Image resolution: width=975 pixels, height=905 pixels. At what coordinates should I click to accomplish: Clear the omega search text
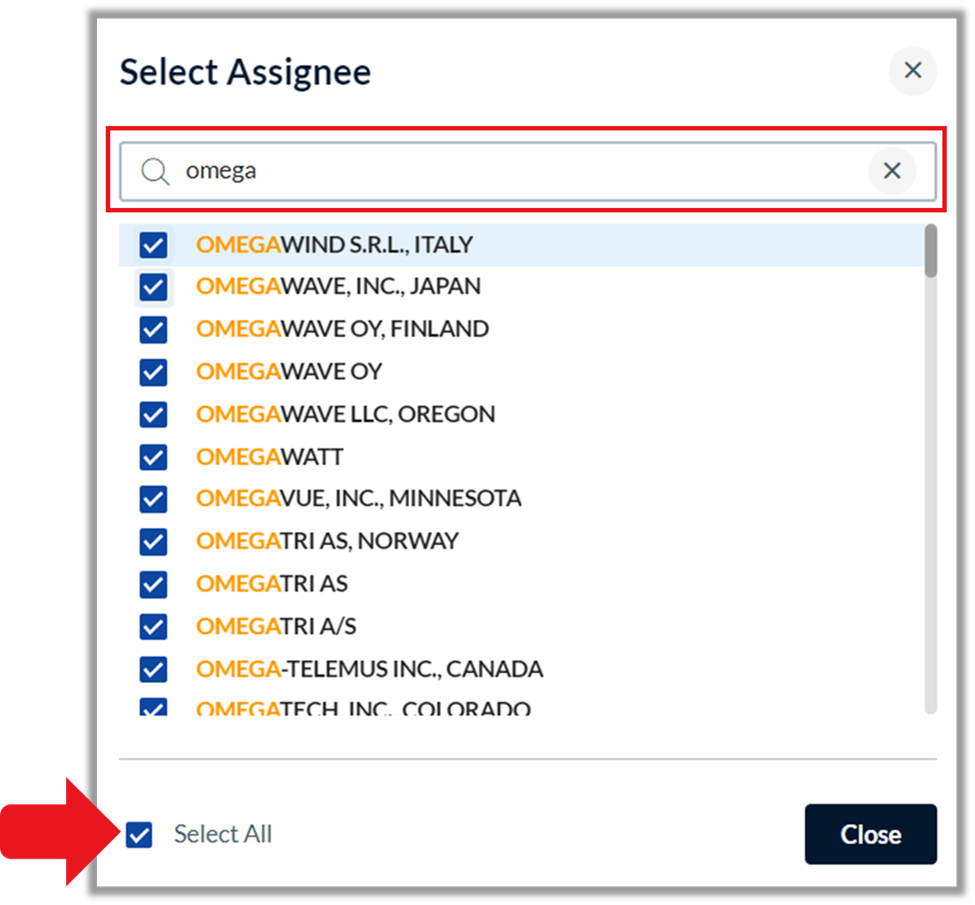point(892,170)
